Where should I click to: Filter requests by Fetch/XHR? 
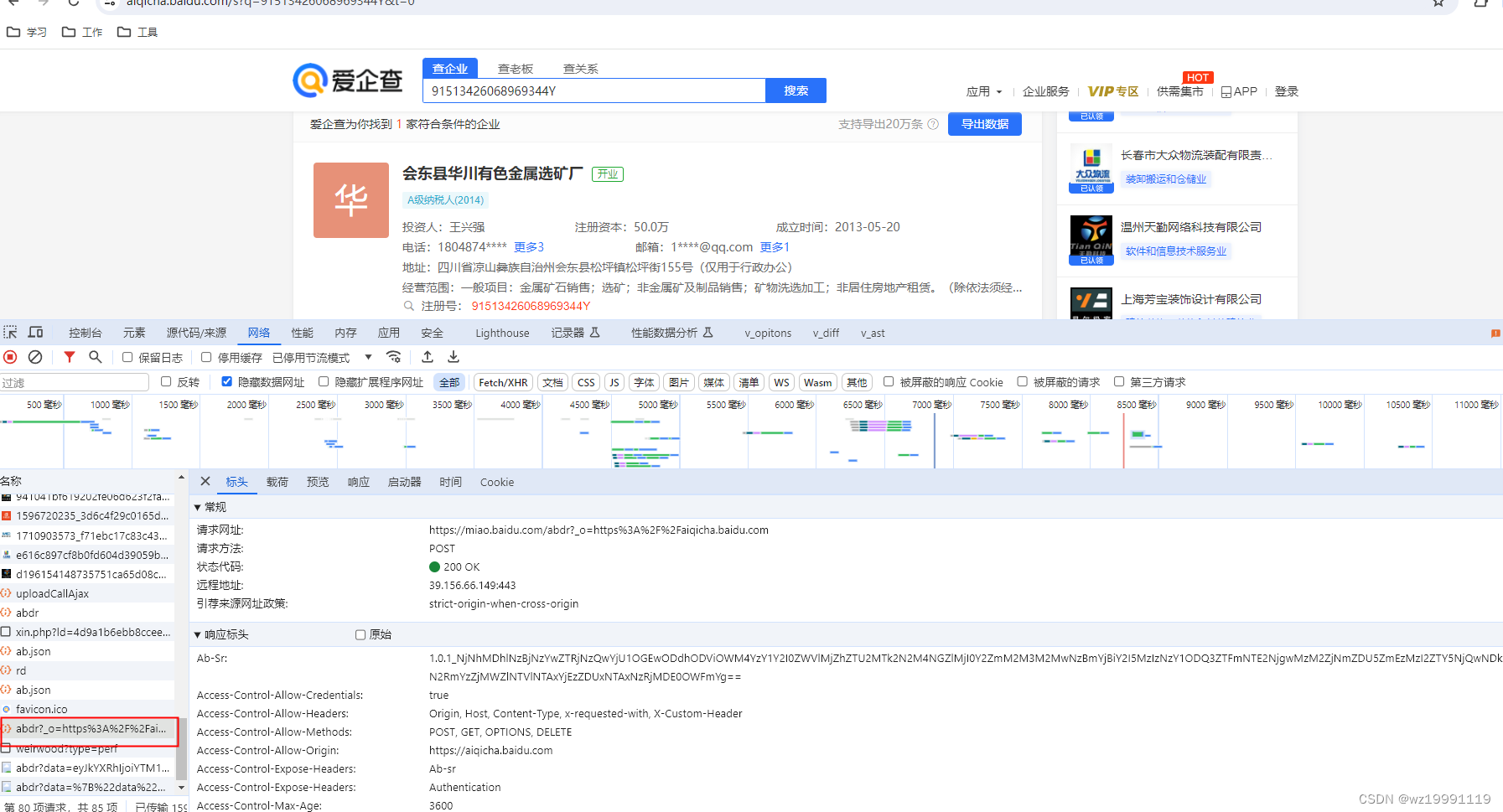(x=503, y=382)
